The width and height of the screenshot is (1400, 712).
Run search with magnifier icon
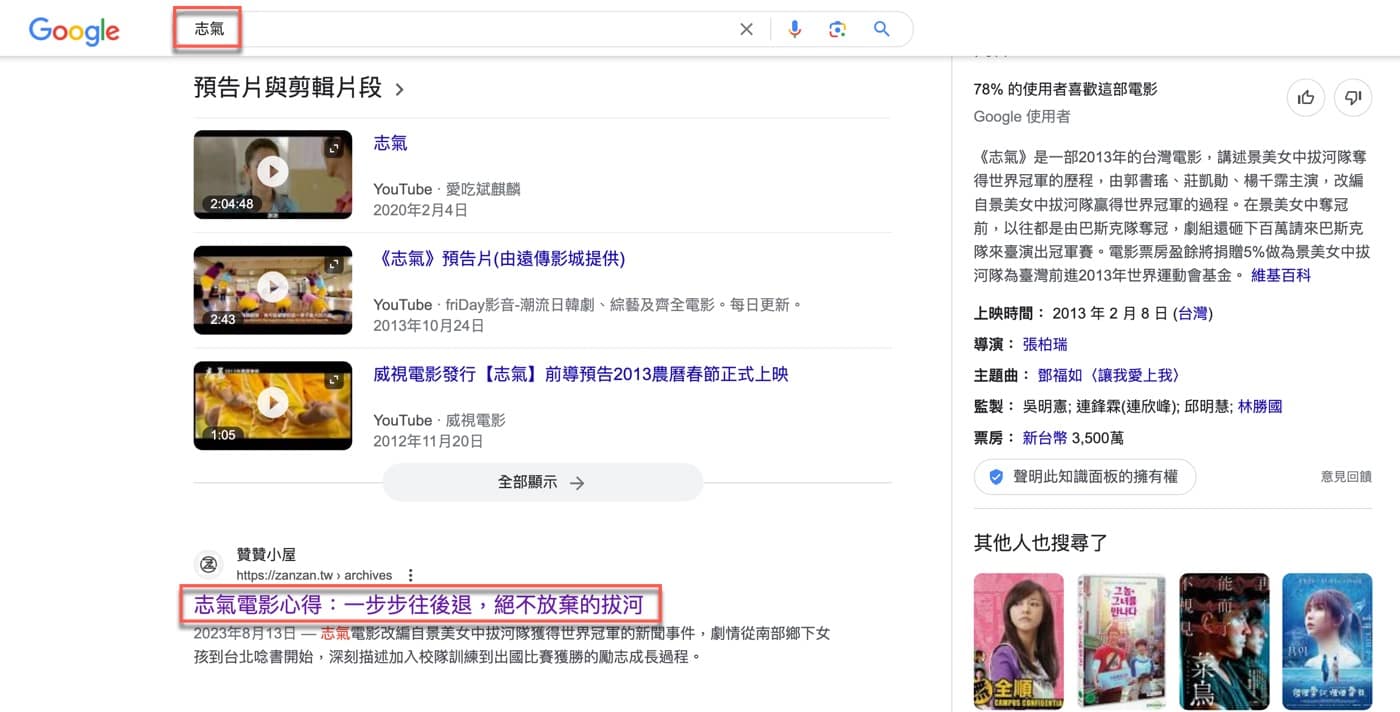(x=881, y=30)
